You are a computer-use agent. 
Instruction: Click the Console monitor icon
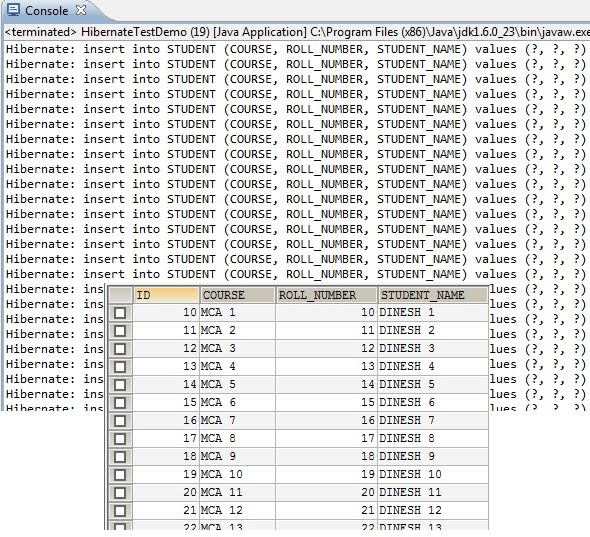click(x=14, y=10)
